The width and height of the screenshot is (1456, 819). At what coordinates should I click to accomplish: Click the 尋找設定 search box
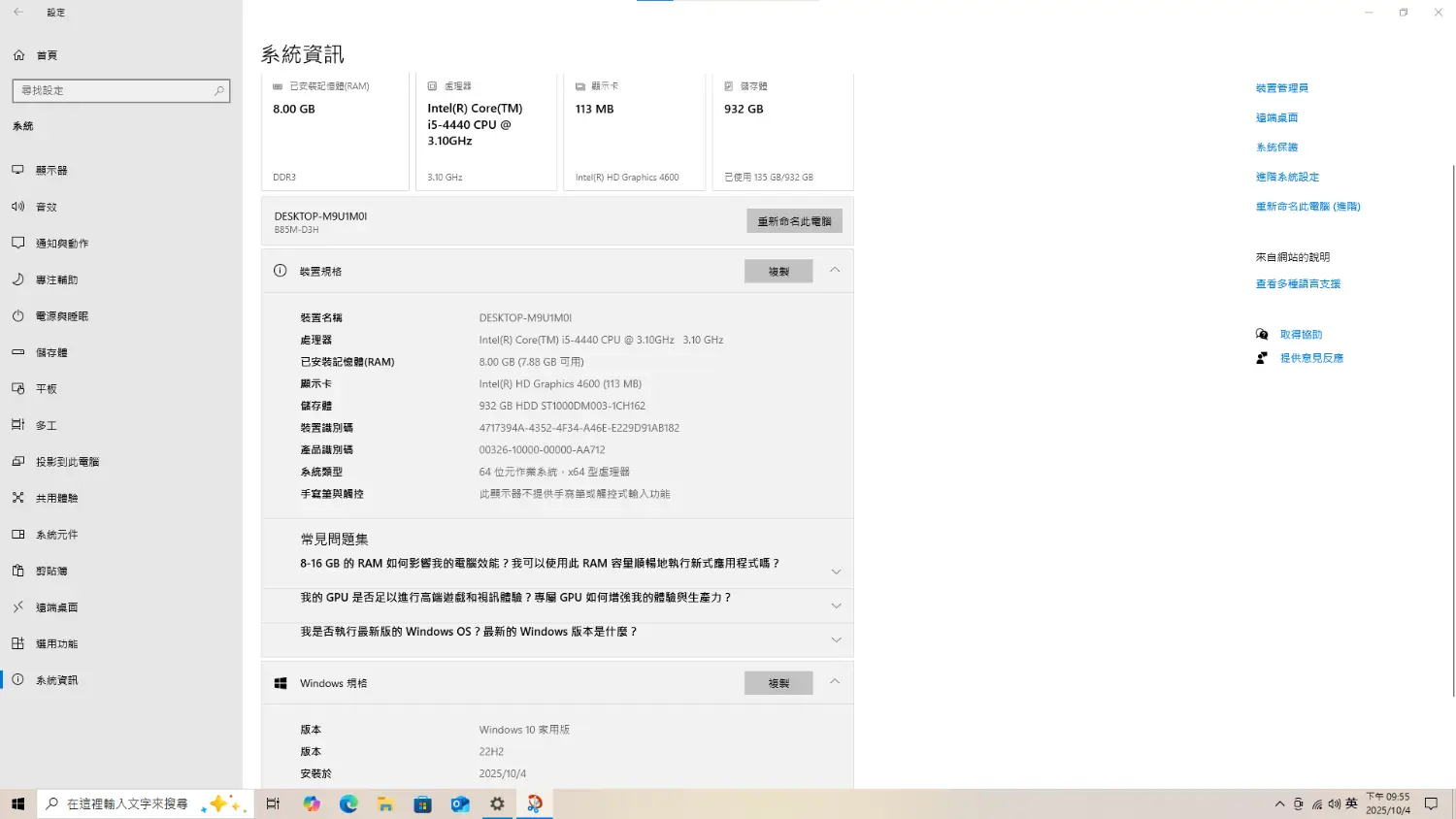pos(116,90)
